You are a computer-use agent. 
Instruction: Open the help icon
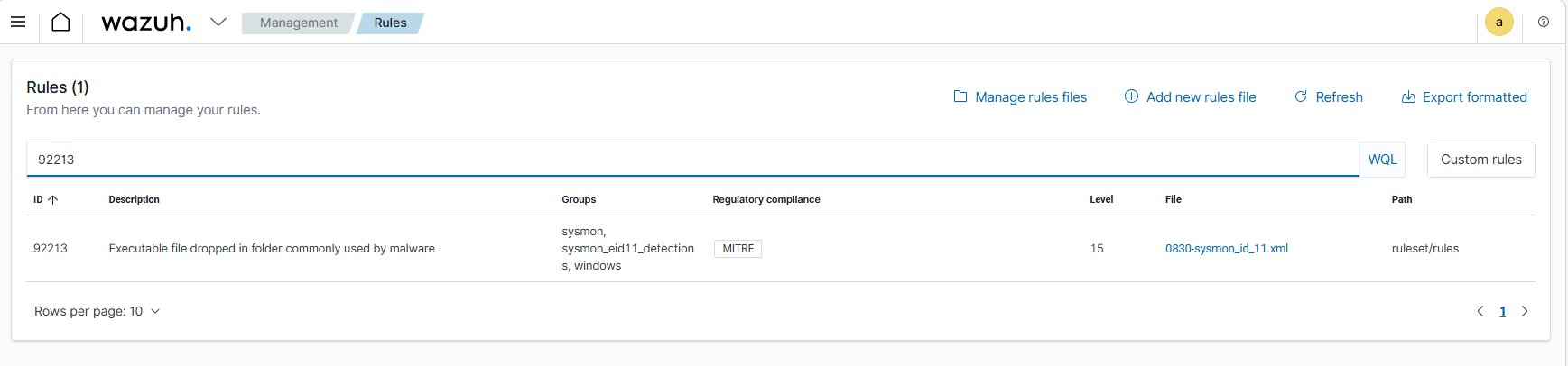[1544, 23]
